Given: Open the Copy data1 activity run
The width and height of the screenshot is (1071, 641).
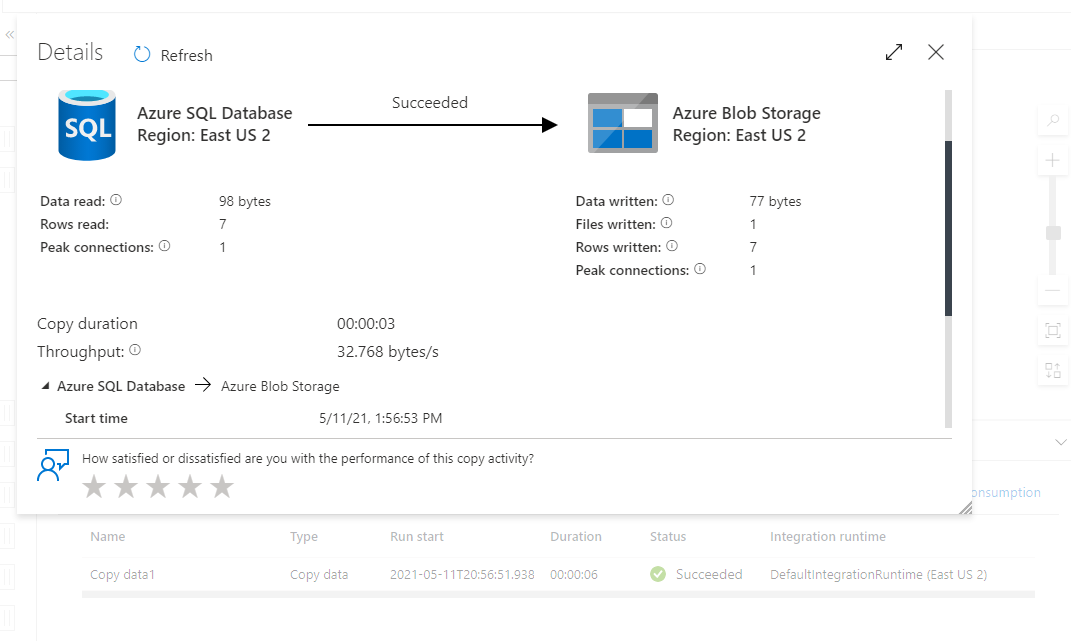Looking at the screenshot, I should point(120,574).
